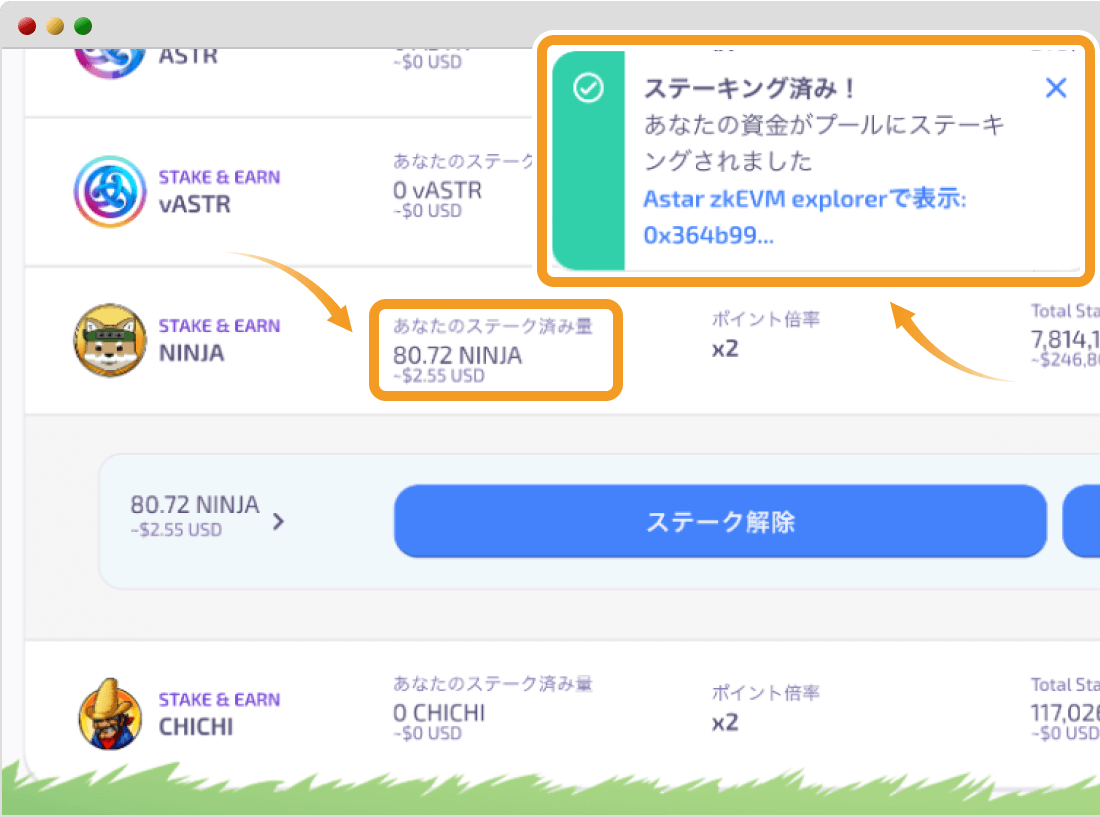Screen dimensions: 1100x817
Task: Select the STAKE & EARN vASTR row title
Action: pos(219,191)
